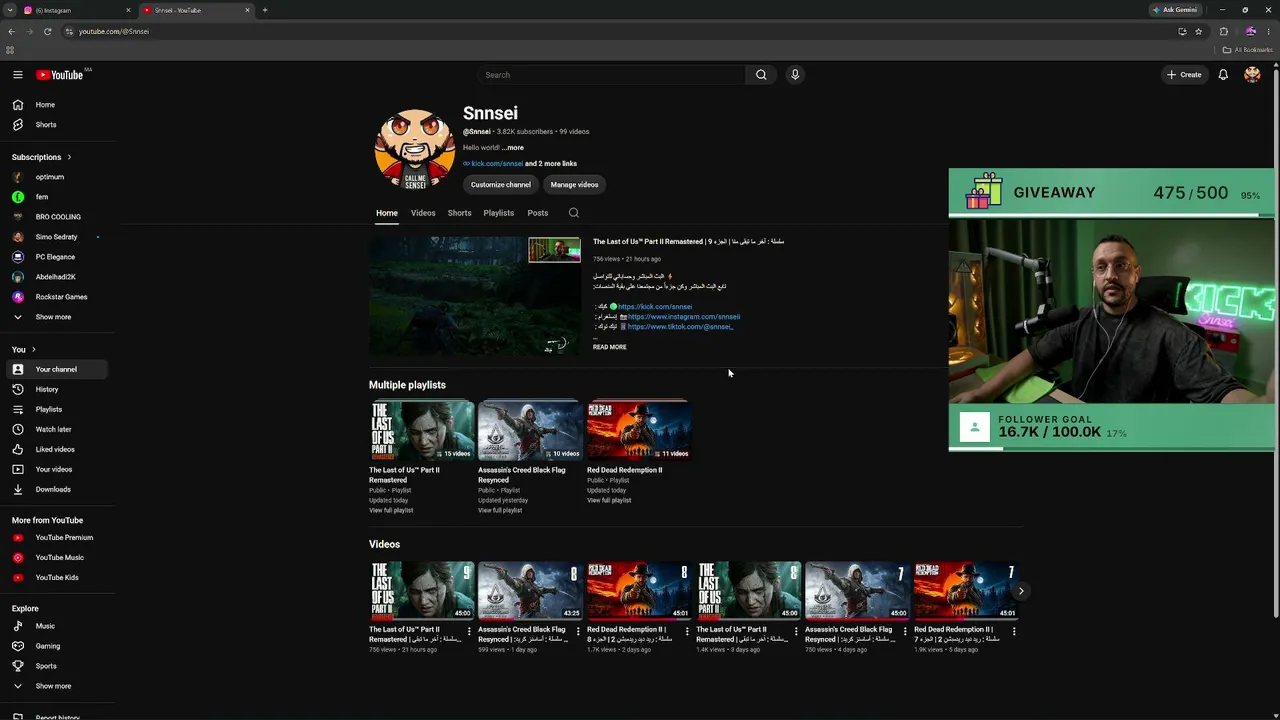Bookmark this page star icon

[x=1198, y=31]
